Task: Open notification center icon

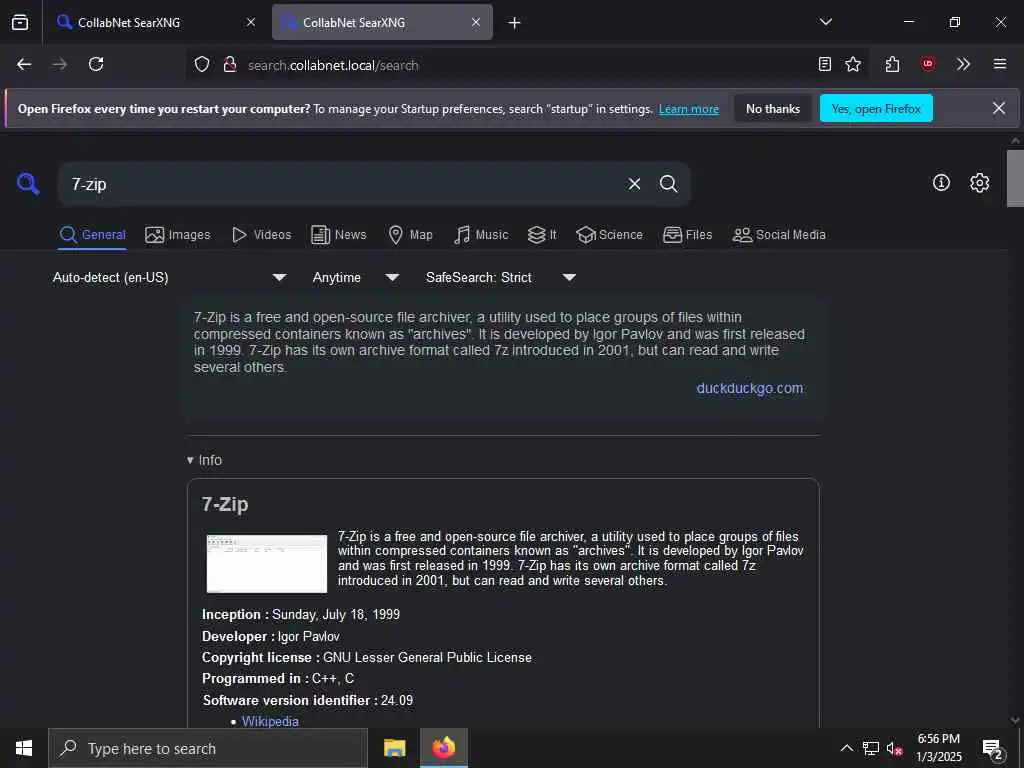Action: [993, 748]
